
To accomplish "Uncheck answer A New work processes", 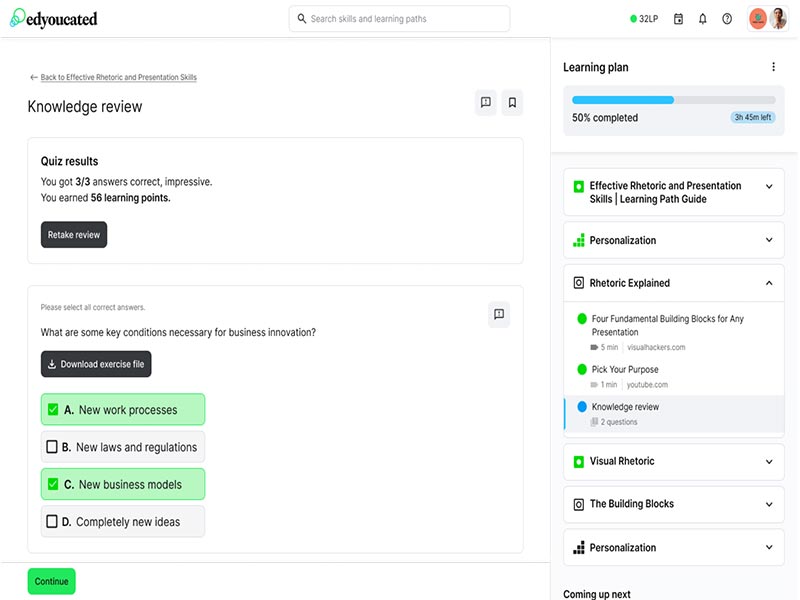I will (x=54, y=410).
